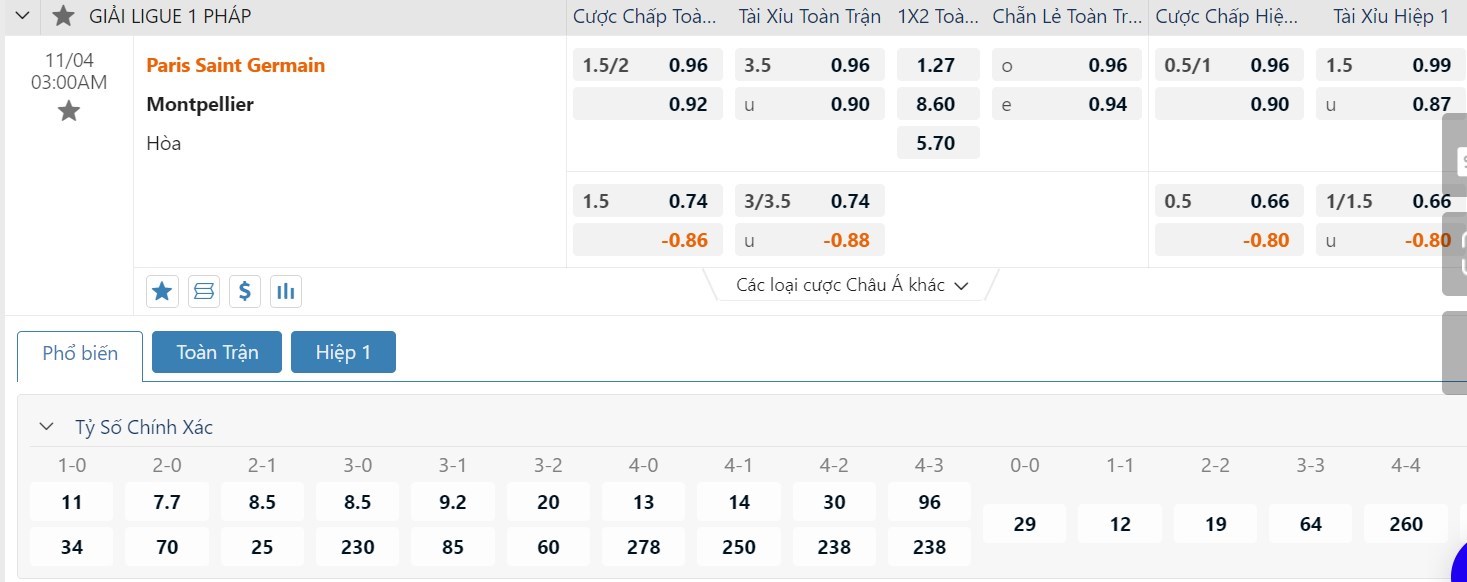
Task: Bet on the 2-0 correct score at 7.7
Action: tap(167, 502)
